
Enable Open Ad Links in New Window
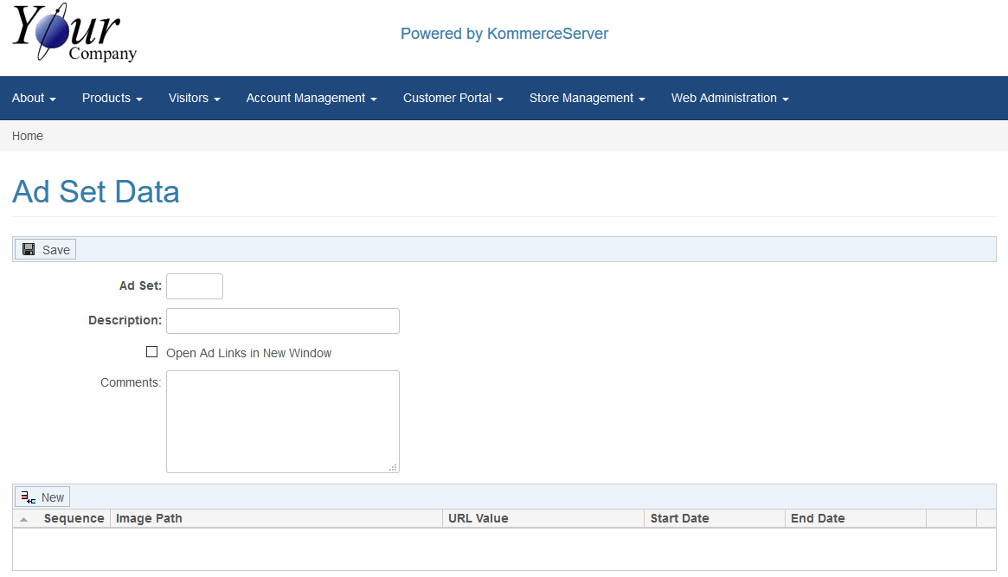152,352
